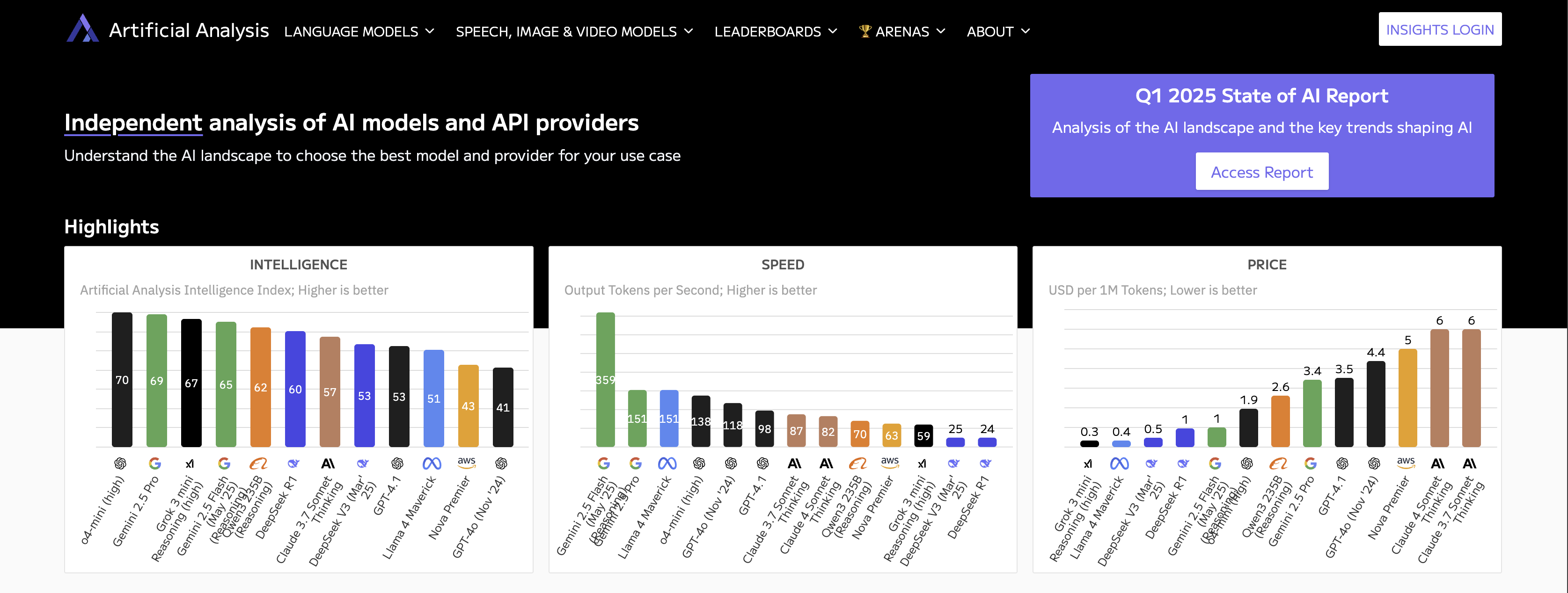This screenshot has height=593, width=1568.
Task: Click Meta icon under Llama 4 Maverick in Price chart
Action: coord(1120,463)
